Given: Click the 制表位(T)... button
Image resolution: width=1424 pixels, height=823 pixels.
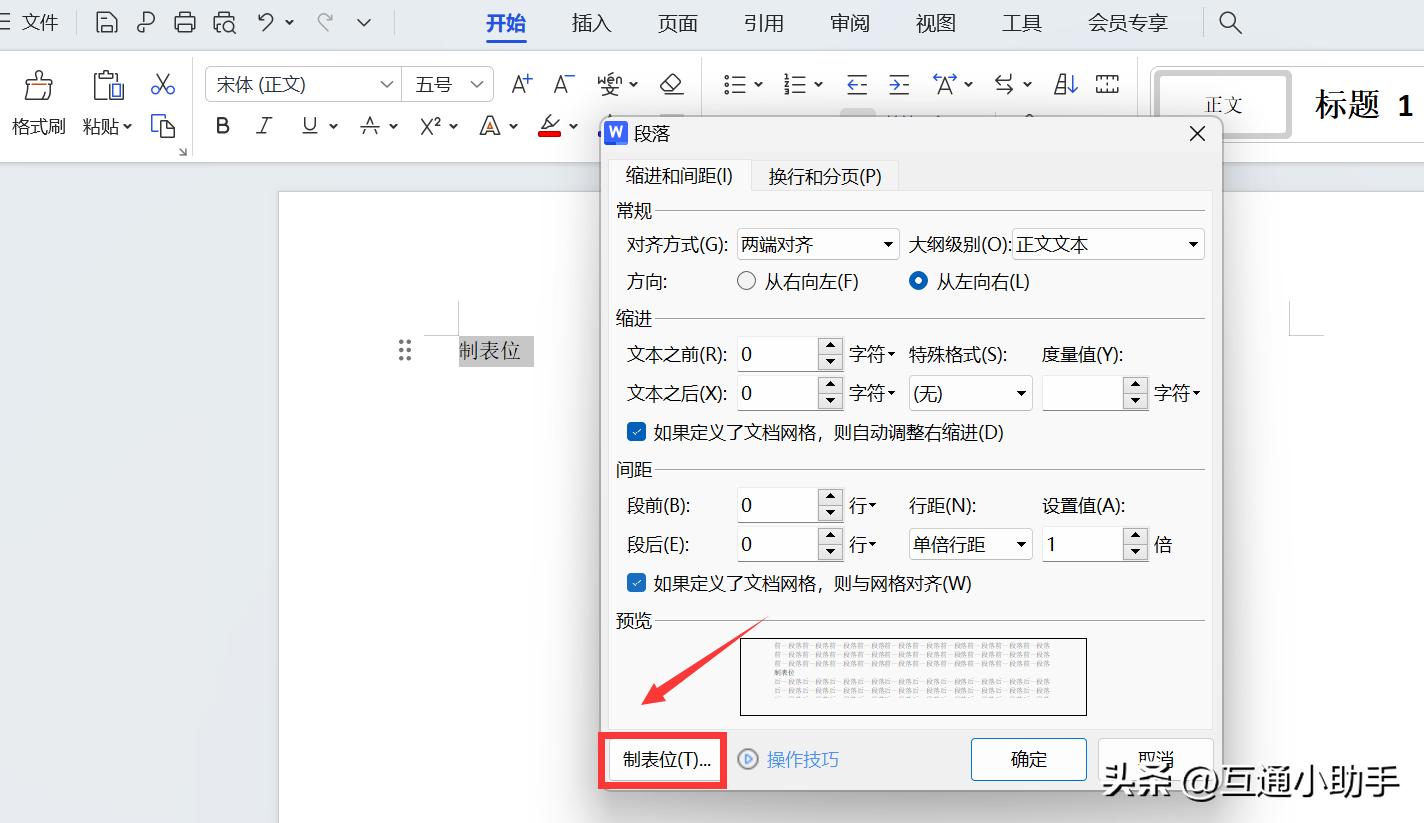Looking at the screenshot, I should pos(666,760).
